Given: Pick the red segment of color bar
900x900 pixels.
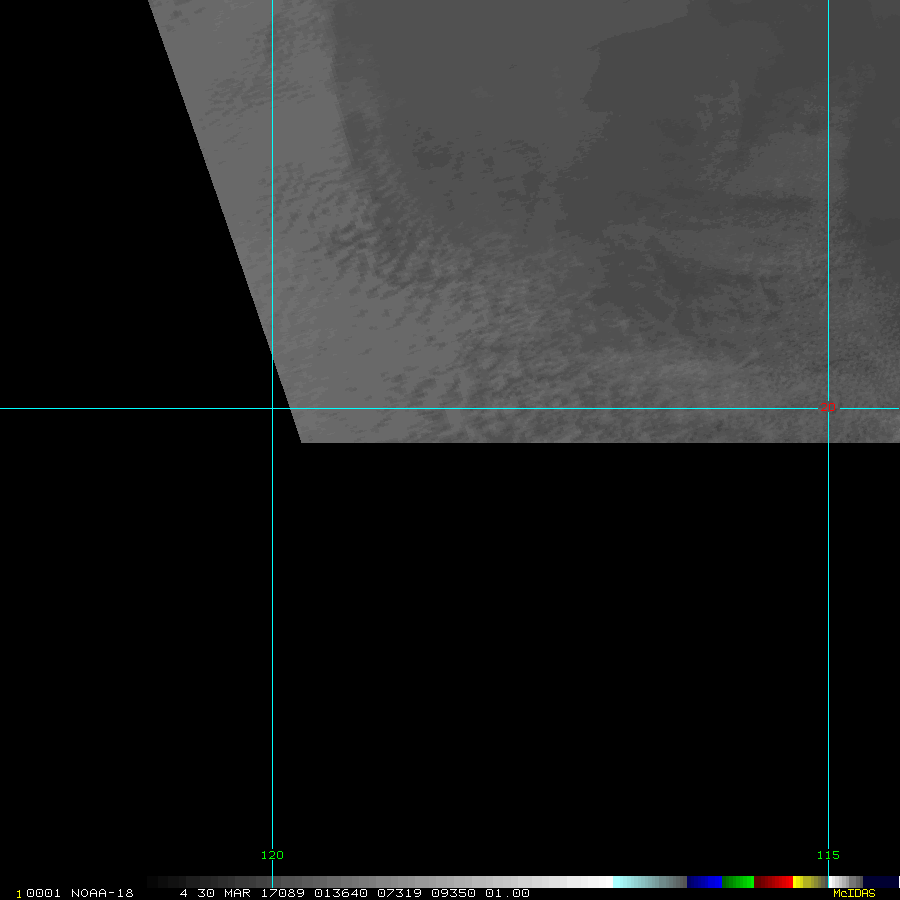Looking at the screenshot, I should coord(773,882).
